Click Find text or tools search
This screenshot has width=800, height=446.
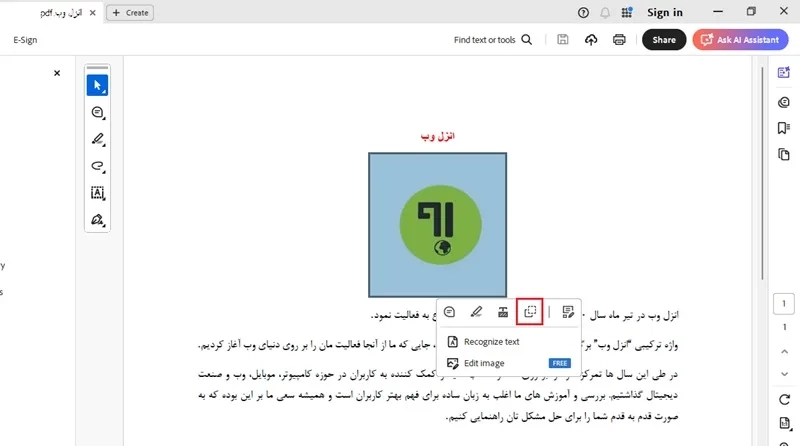click(493, 40)
